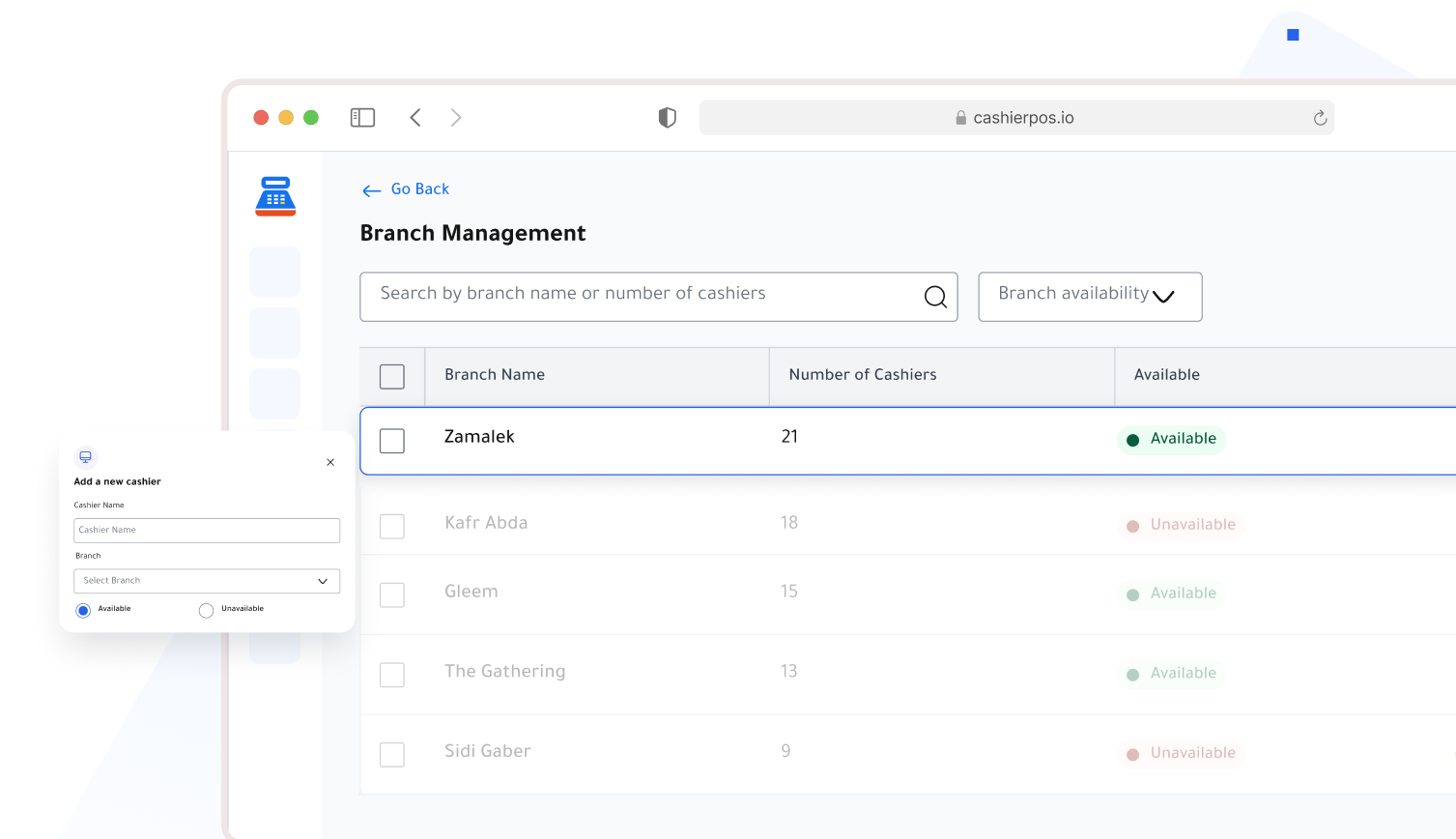Image resolution: width=1456 pixels, height=839 pixels.
Task: Open the Branch availability dropdown
Action: [1090, 297]
